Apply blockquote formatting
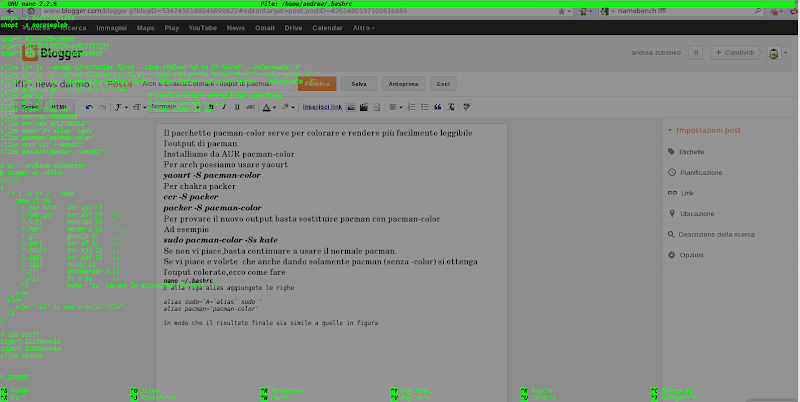This screenshot has height=402, width=800. 438,107
